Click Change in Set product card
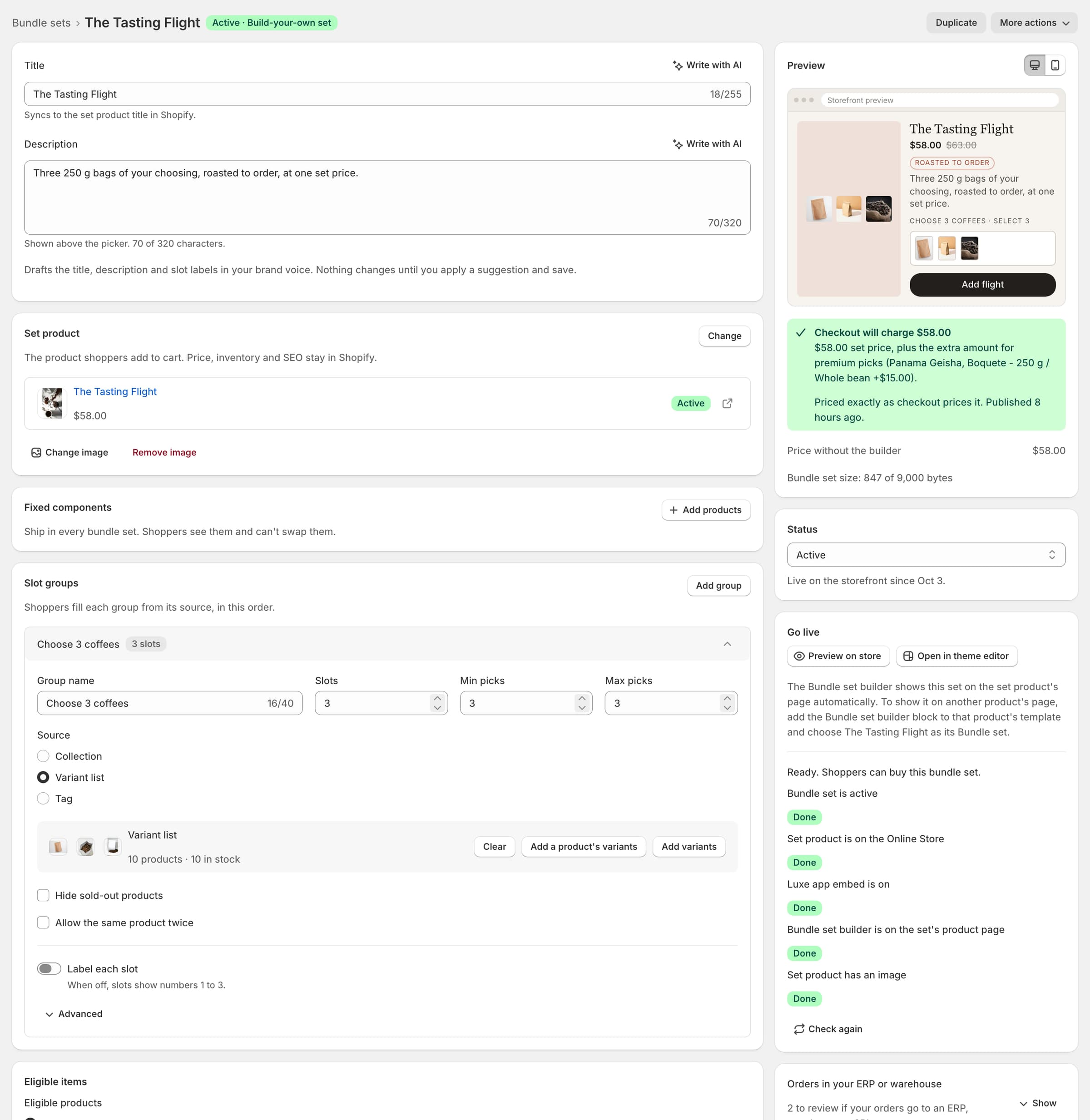 click(x=724, y=336)
